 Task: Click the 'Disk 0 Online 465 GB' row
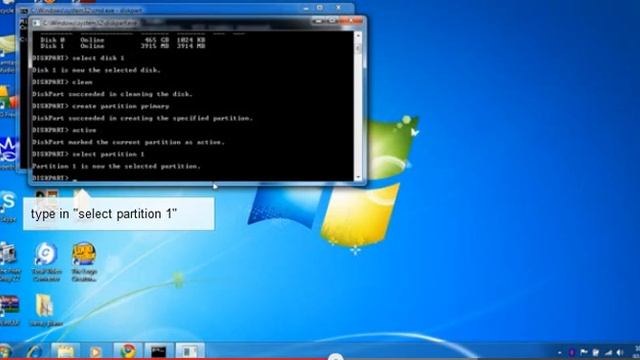(x=122, y=40)
